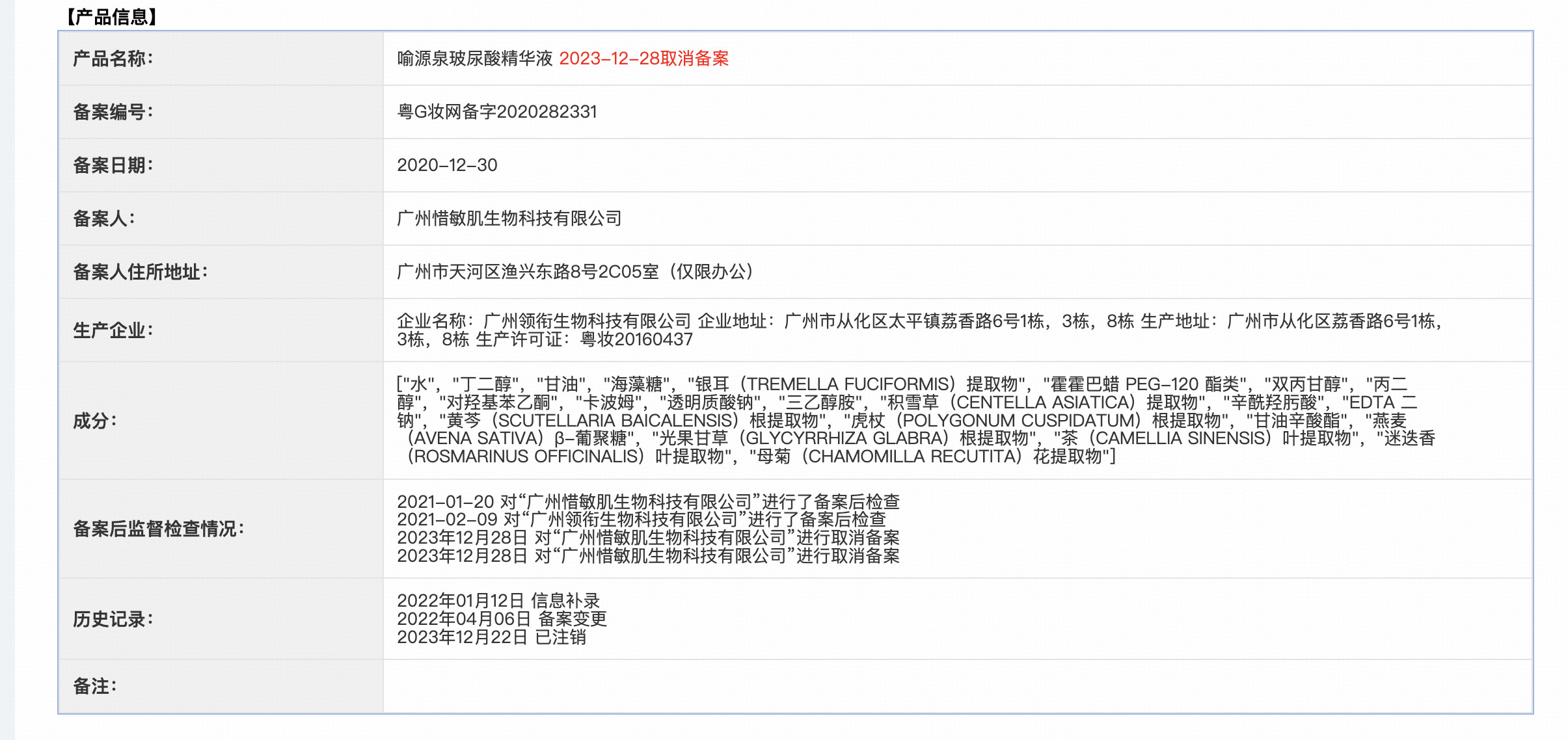Select the product name 喻源泉玻尿酸精华液
Screen dimensions: 1568x740
(x=475, y=58)
